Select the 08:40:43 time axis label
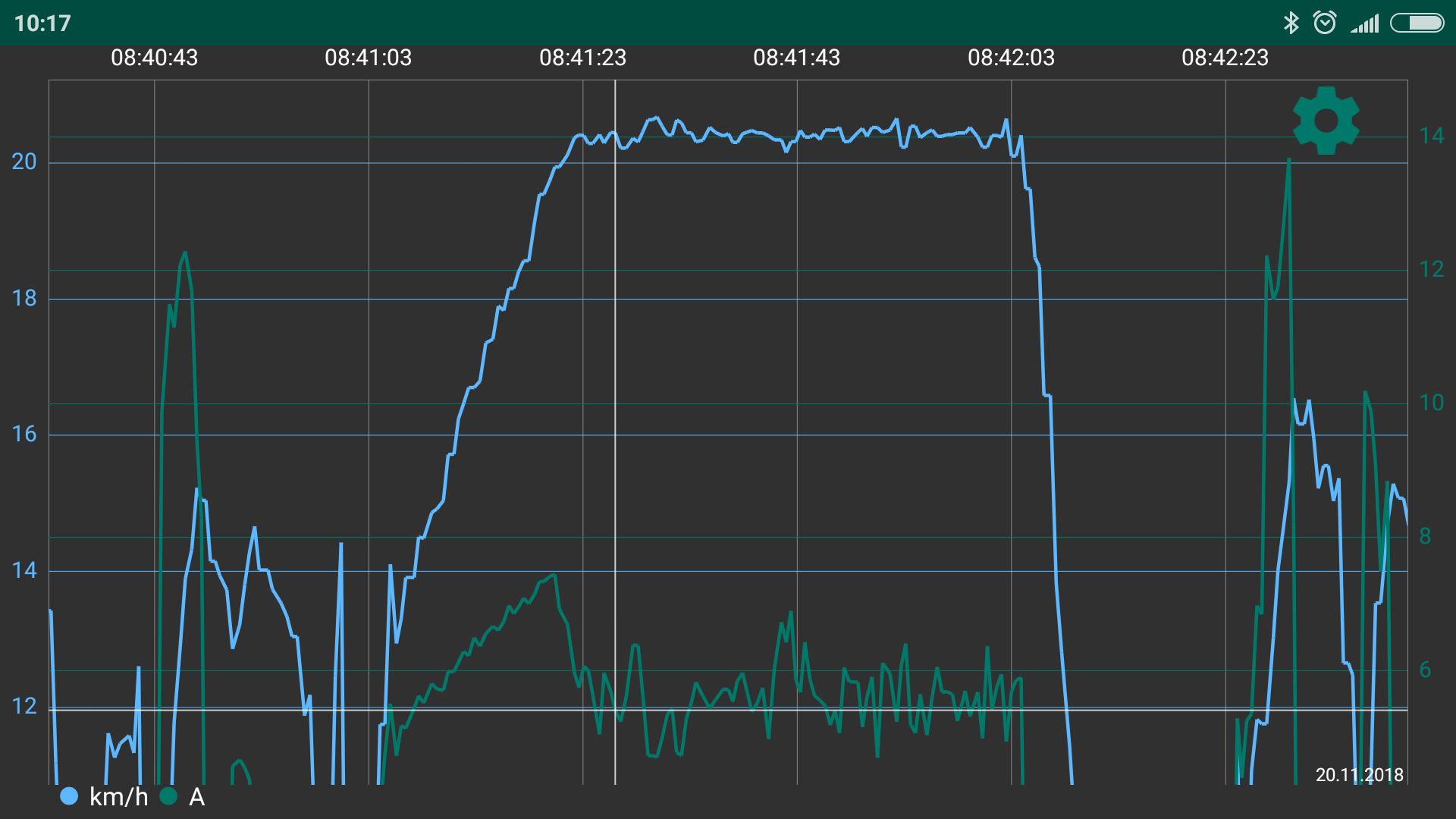Screen dimensions: 1456x819 154,58
